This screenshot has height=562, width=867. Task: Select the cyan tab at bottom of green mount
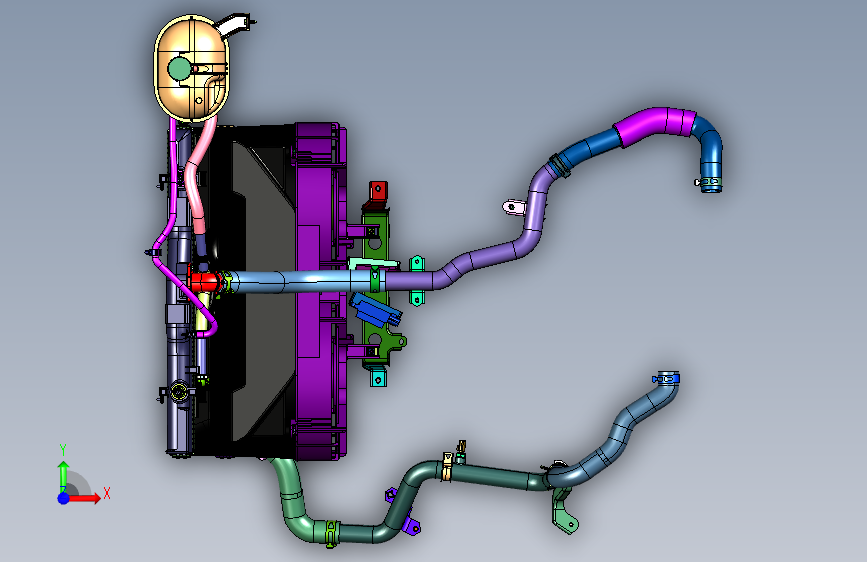pyautogui.click(x=378, y=378)
